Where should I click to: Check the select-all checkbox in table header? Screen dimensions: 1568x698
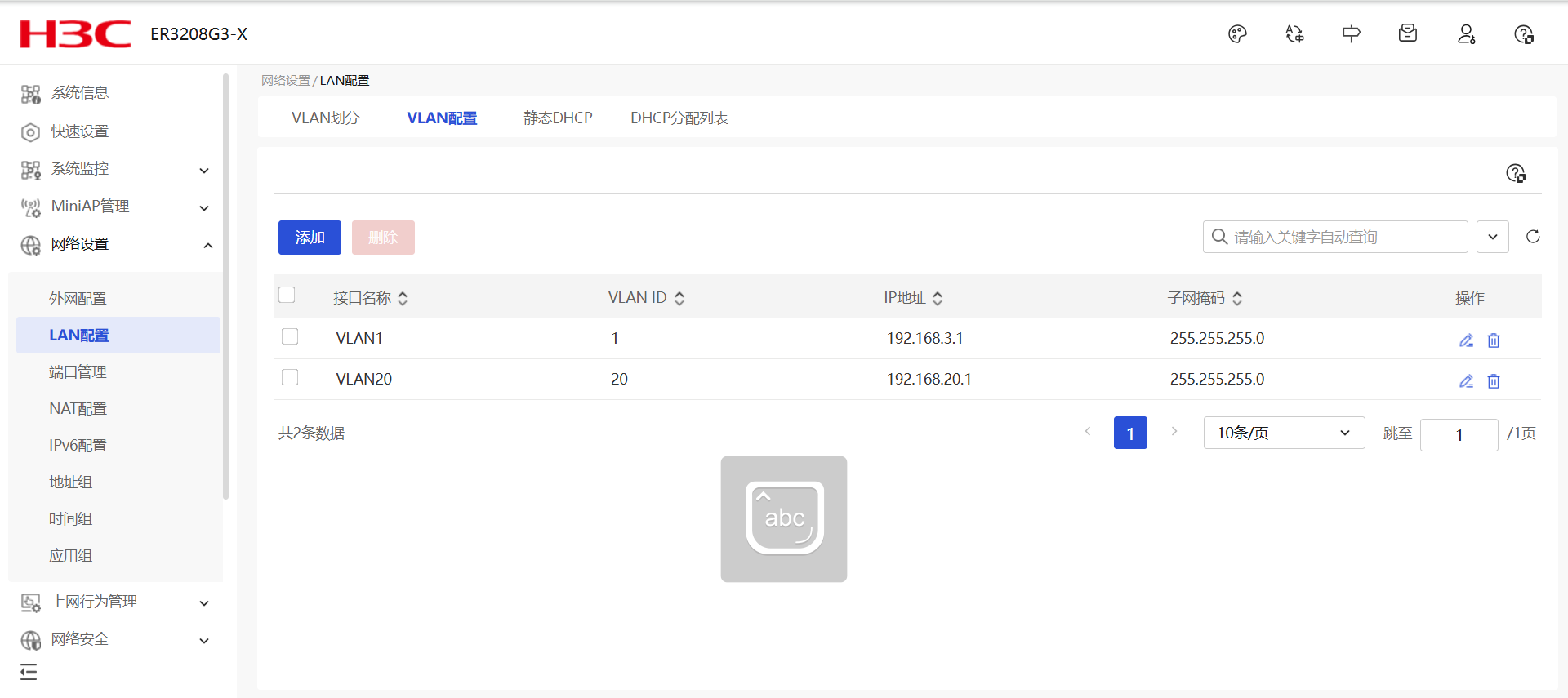287,296
